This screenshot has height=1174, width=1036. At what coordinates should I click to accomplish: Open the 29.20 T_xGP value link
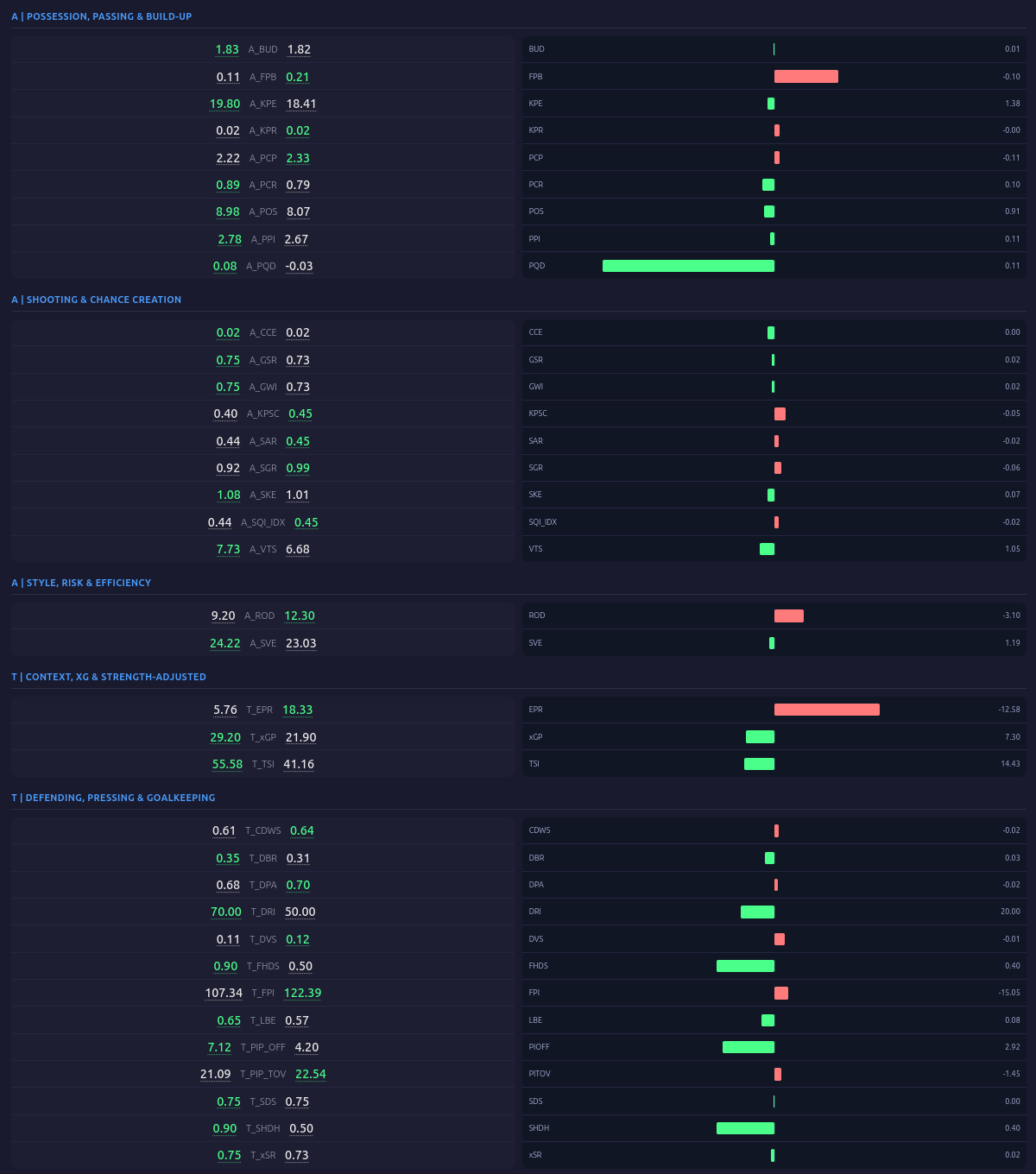click(226, 736)
